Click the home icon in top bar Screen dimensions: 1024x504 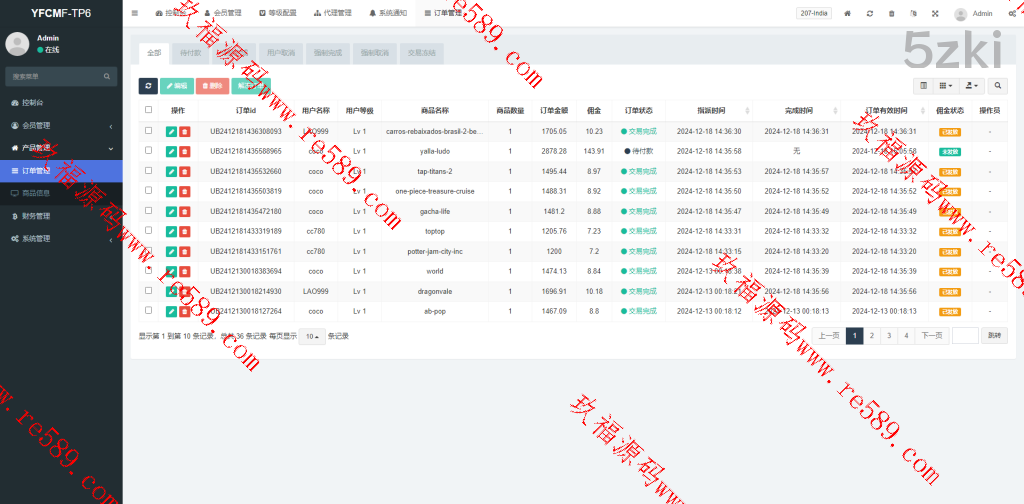(x=848, y=13)
